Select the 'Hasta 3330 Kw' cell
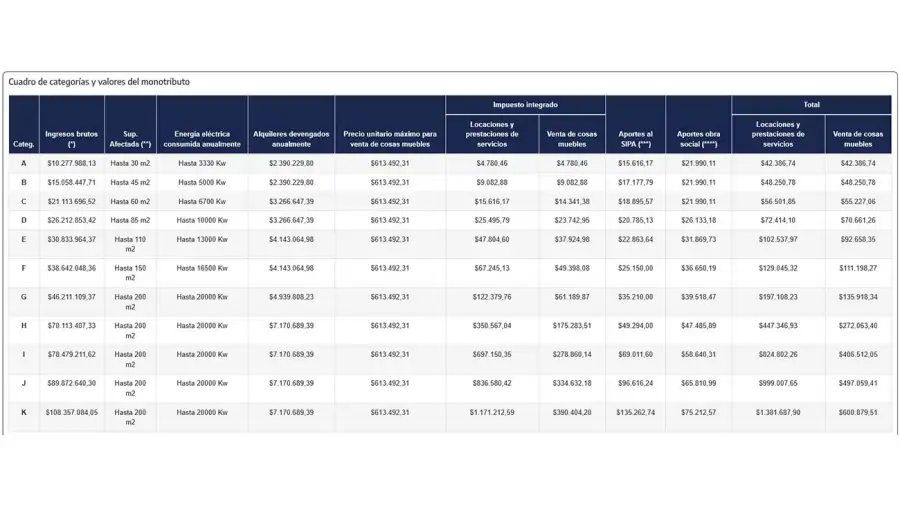Screen dimensions: 900x505 (202, 163)
